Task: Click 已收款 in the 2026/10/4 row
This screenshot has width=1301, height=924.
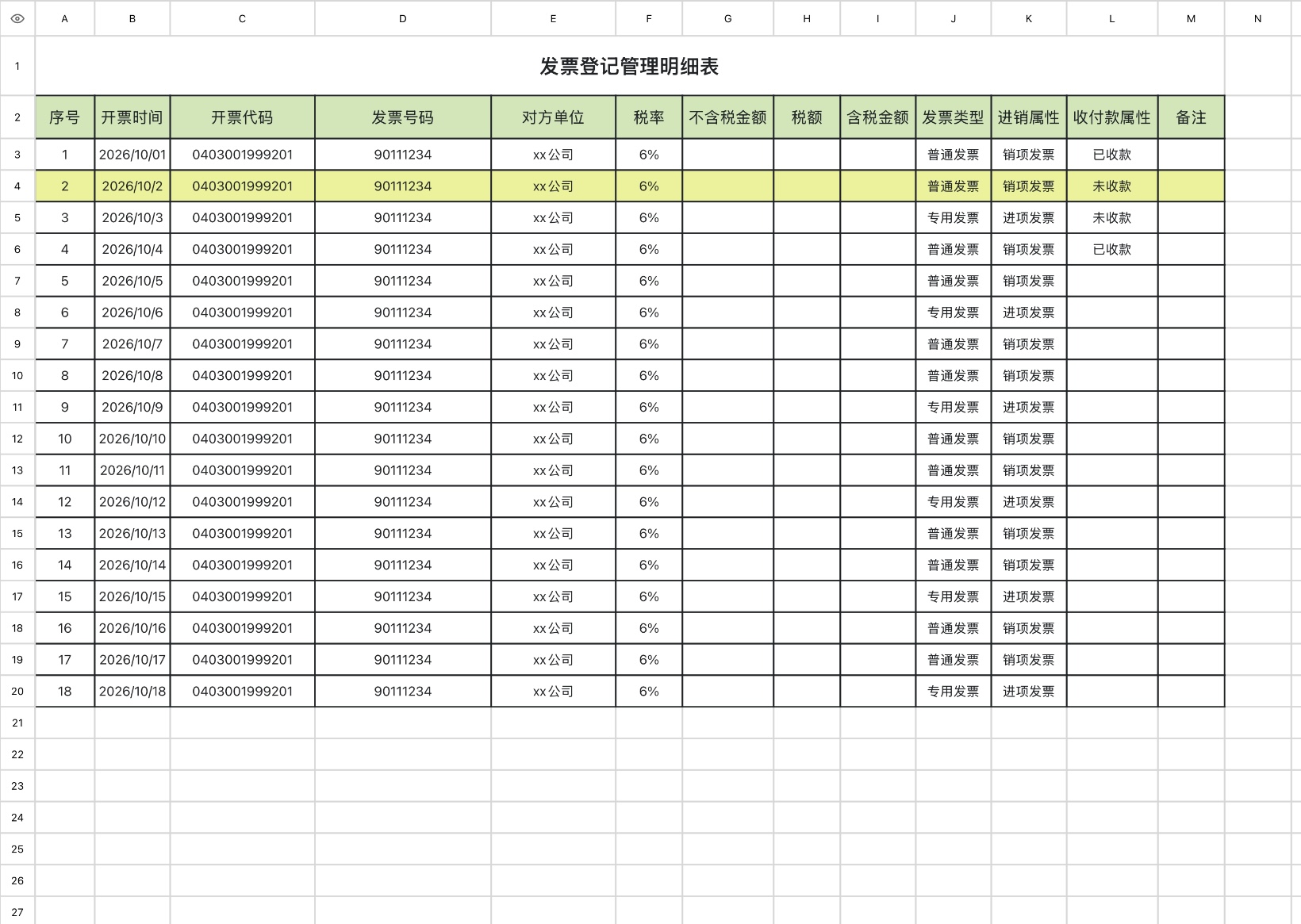Action: tap(1111, 249)
